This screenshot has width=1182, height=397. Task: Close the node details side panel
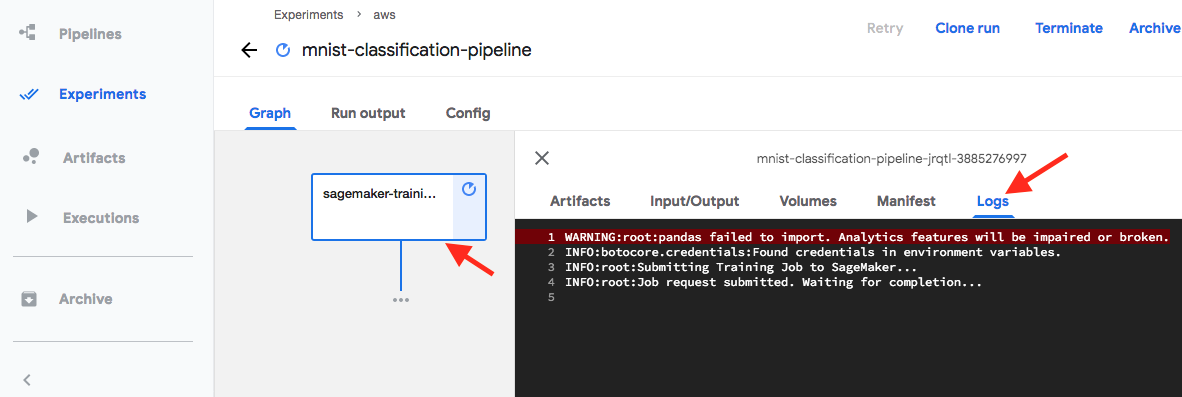coord(541,158)
